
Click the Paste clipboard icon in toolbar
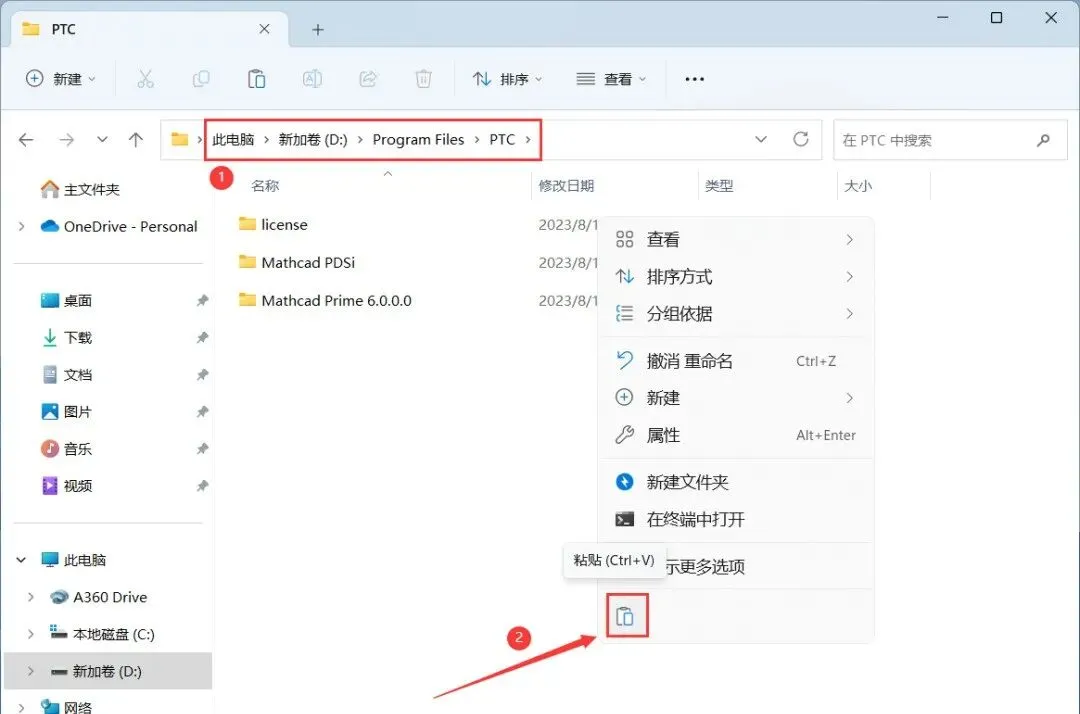click(x=256, y=79)
